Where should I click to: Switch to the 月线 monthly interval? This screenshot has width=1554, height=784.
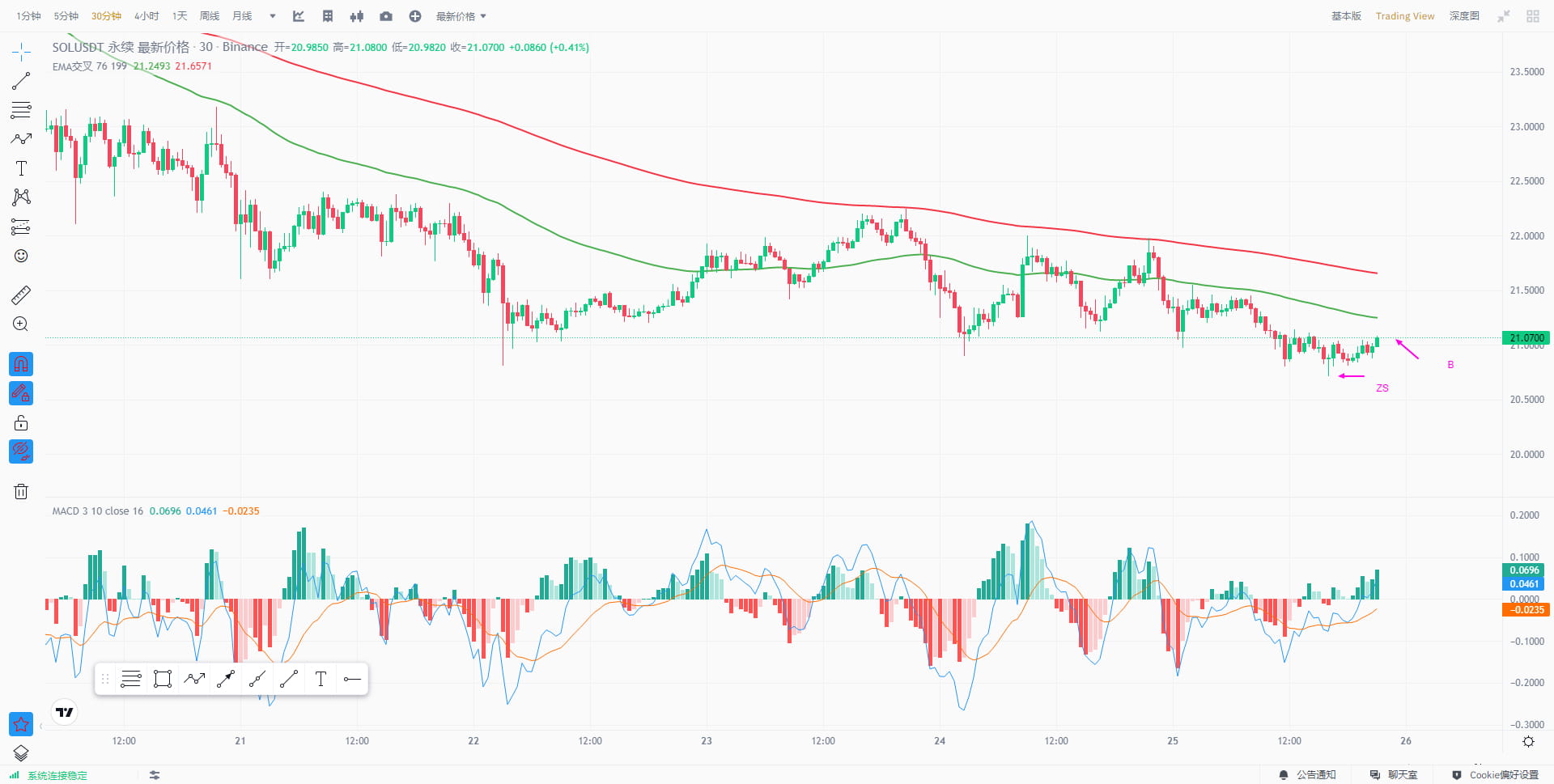(x=242, y=16)
